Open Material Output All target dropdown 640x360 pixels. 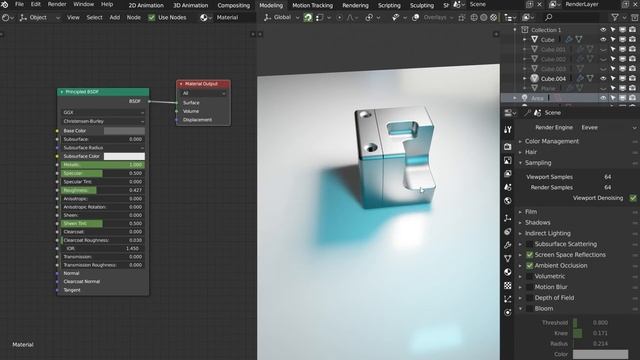coord(203,93)
